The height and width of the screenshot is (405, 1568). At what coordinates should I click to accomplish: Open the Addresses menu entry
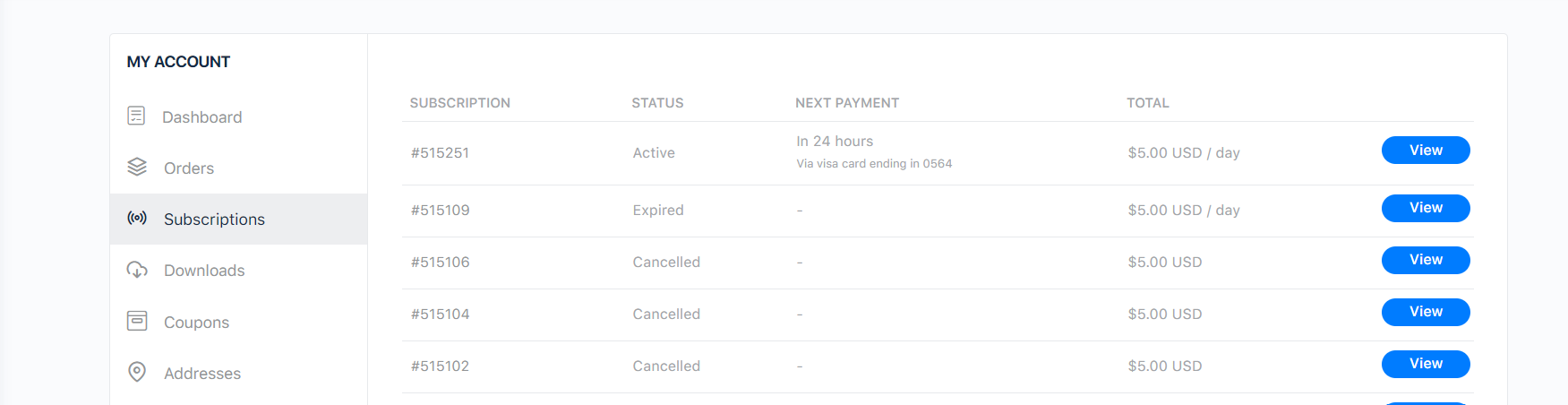pos(202,374)
